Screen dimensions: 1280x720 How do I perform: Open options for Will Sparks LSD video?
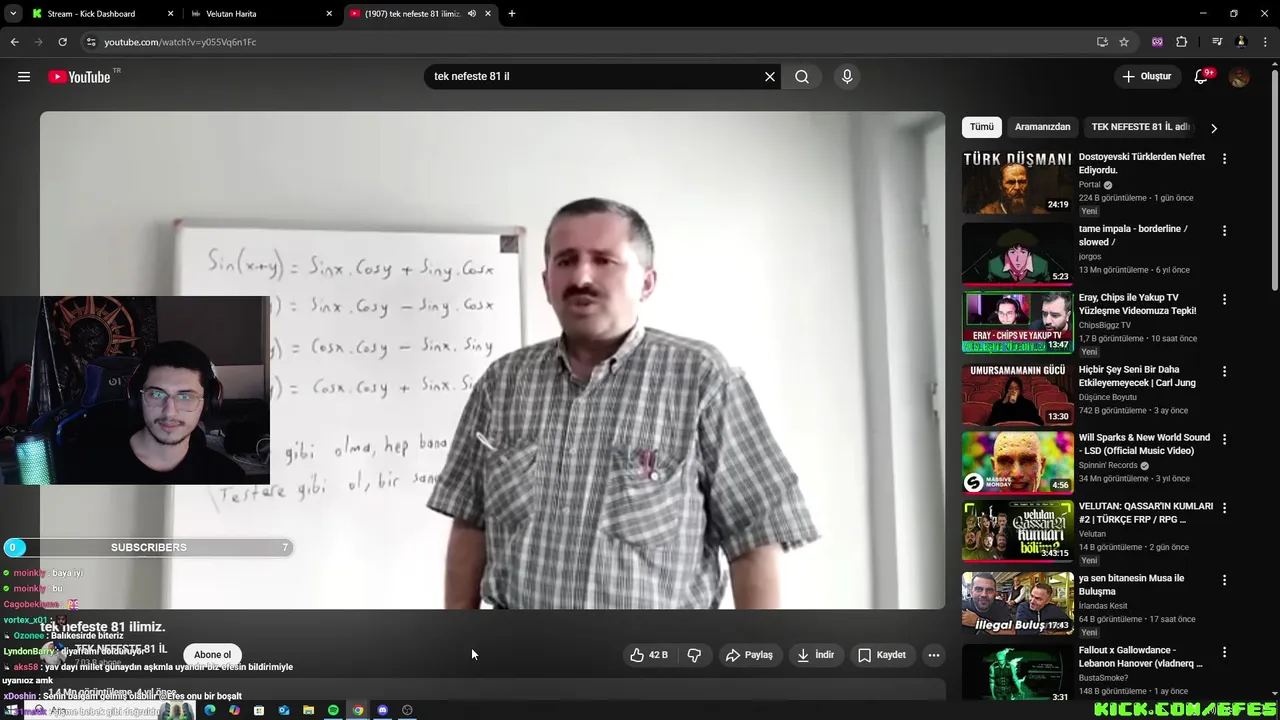click(x=1224, y=439)
